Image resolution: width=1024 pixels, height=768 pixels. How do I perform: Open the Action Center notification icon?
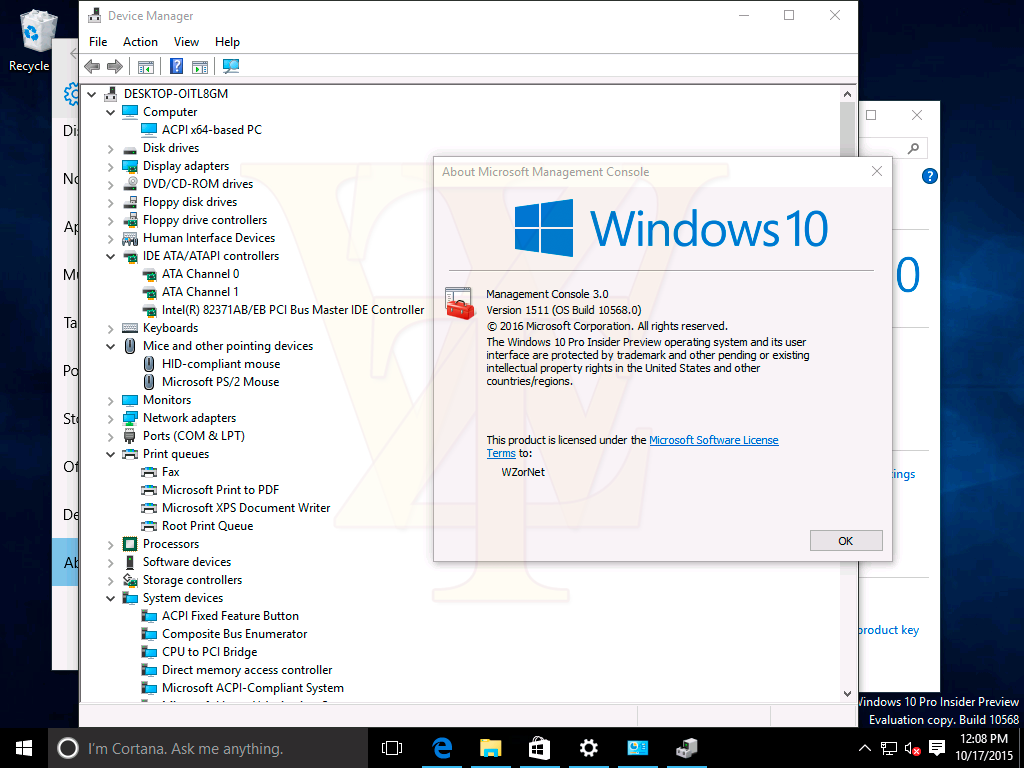point(937,748)
